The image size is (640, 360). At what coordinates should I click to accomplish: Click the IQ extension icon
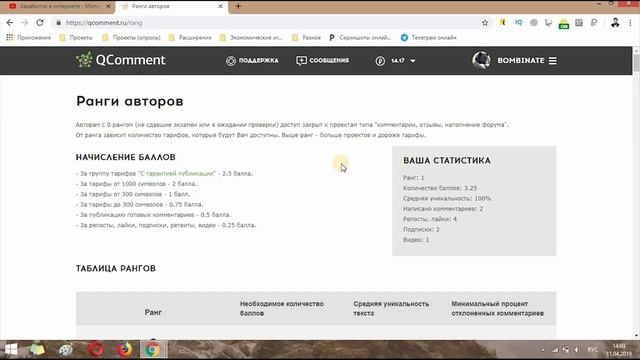point(518,23)
